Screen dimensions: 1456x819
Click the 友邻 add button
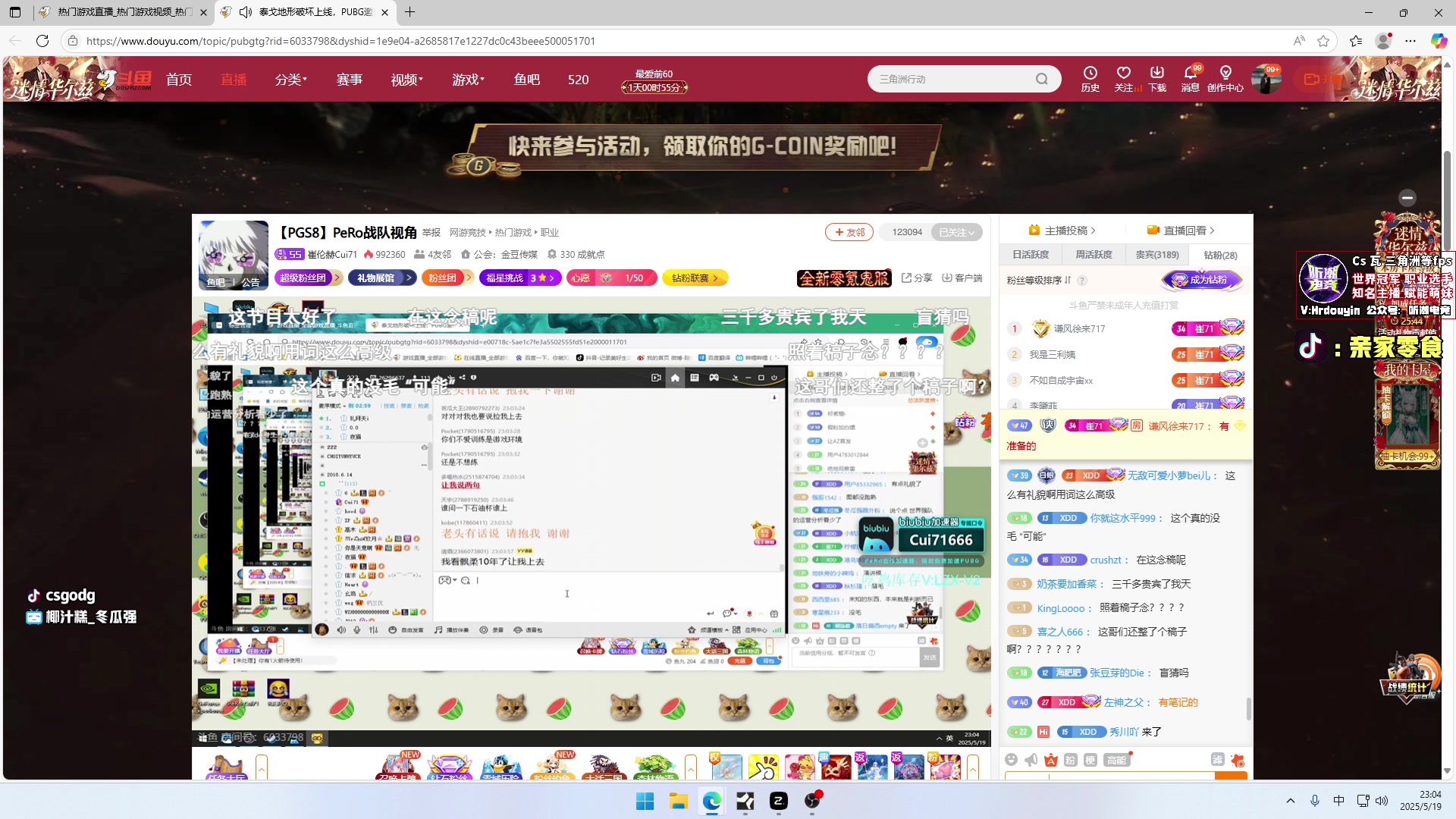[x=849, y=232]
